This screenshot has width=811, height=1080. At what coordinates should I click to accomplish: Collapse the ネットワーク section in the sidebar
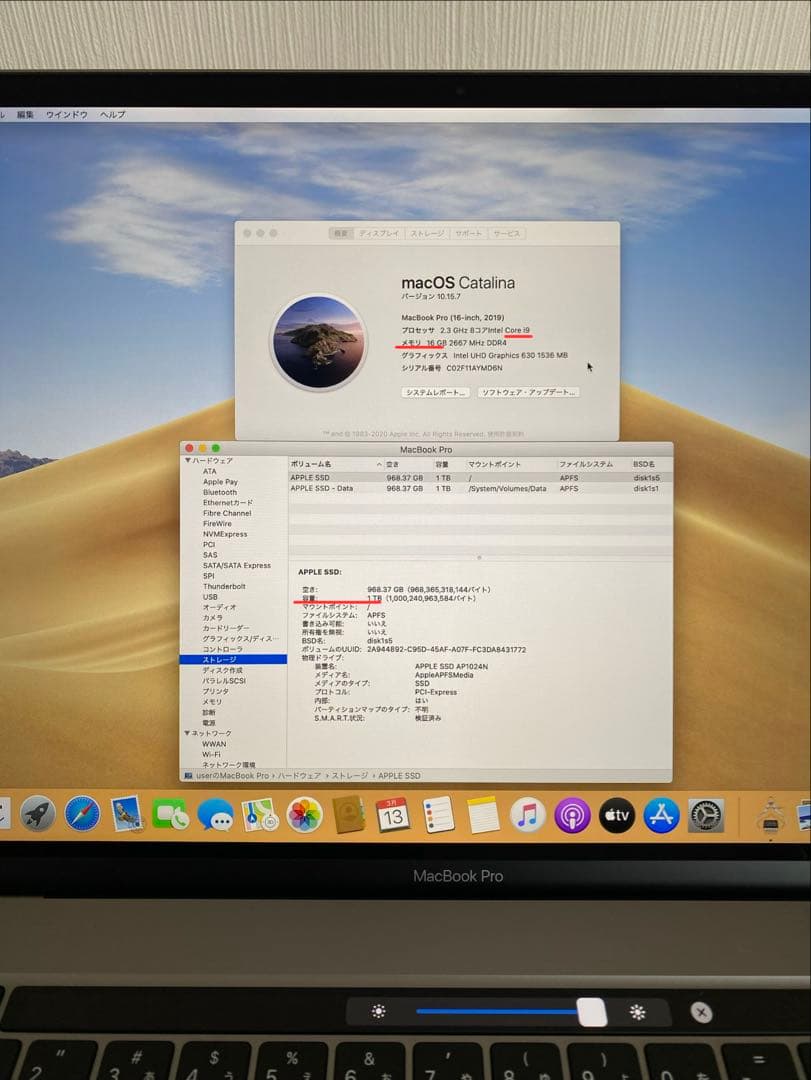point(187,733)
